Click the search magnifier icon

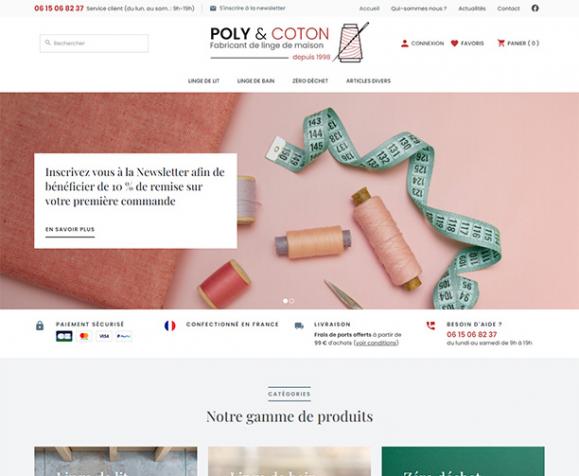pyautogui.click(x=48, y=43)
